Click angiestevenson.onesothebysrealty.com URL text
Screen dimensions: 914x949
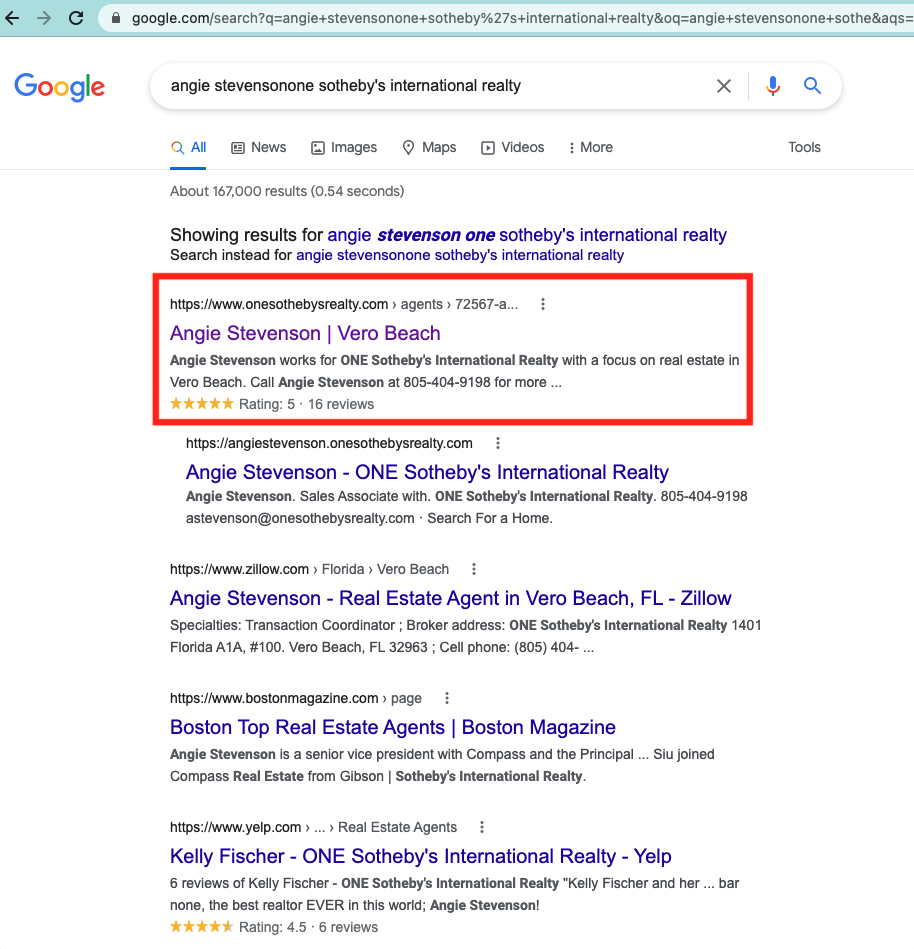(329, 444)
